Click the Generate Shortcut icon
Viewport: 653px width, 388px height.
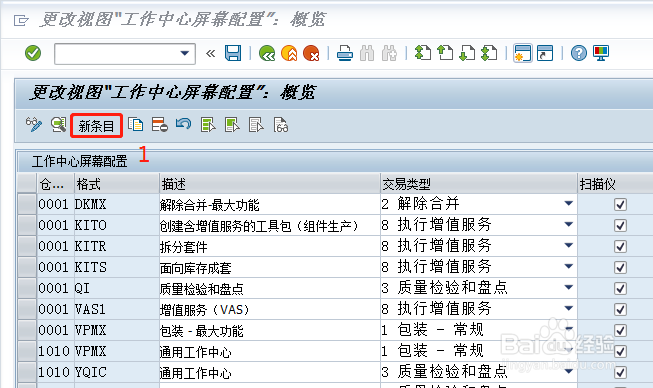click(x=545, y=53)
